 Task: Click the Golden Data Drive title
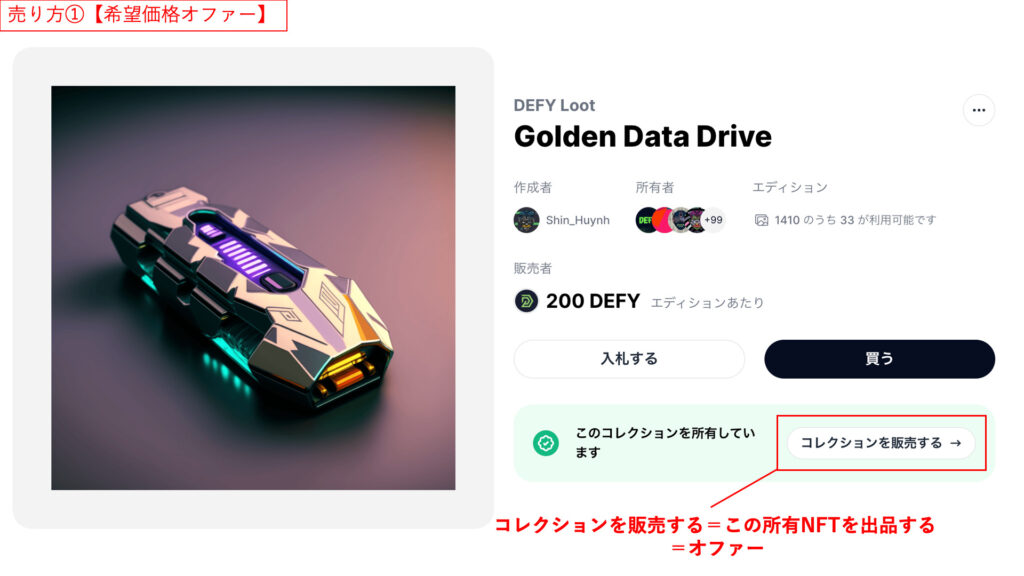[x=643, y=136]
